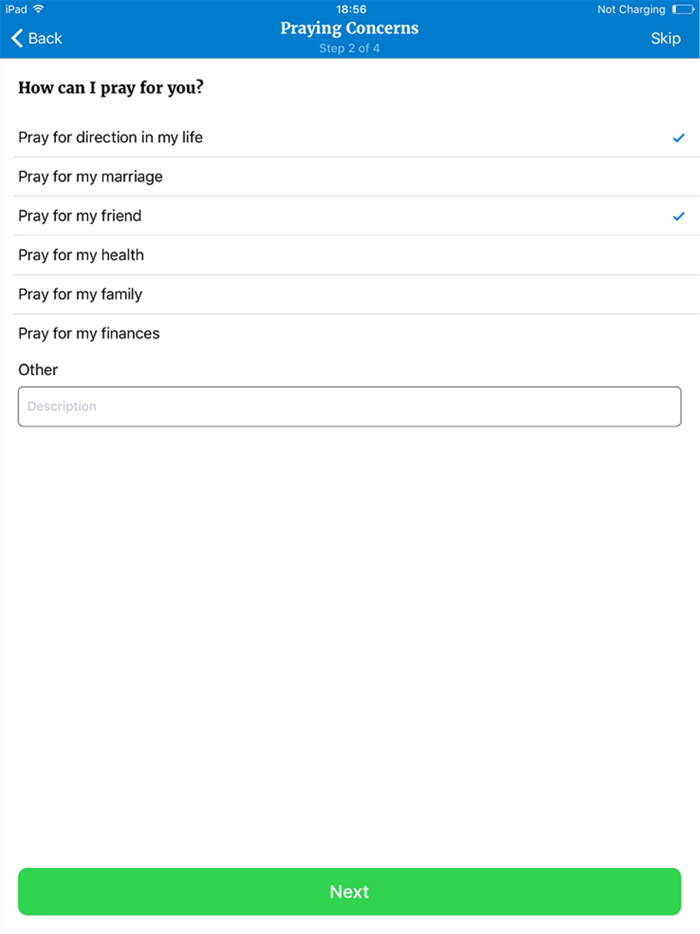Focus the Other description text field
Screen dimensions: 700x934
[349, 407]
